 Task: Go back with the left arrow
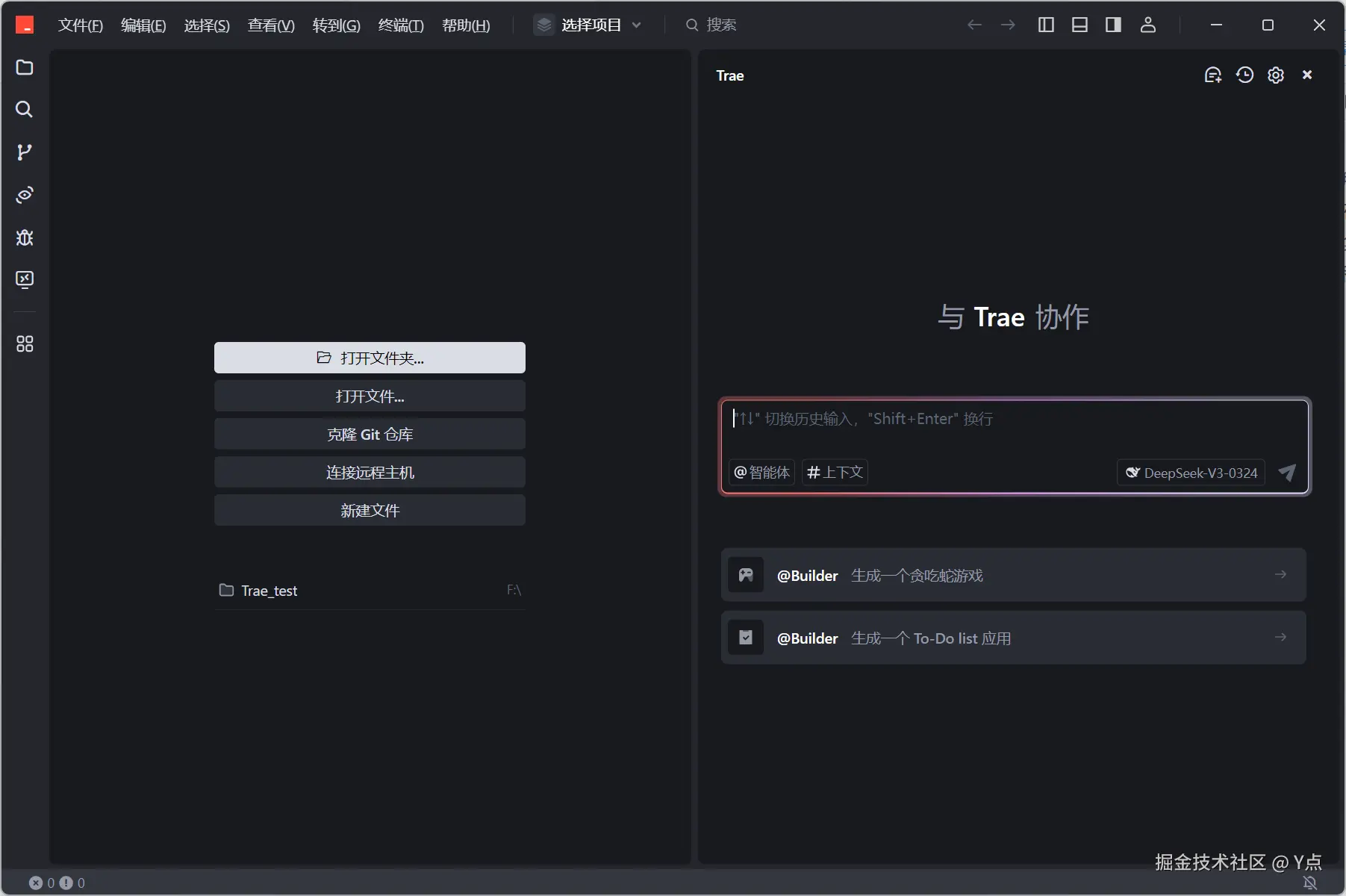tap(974, 25)
